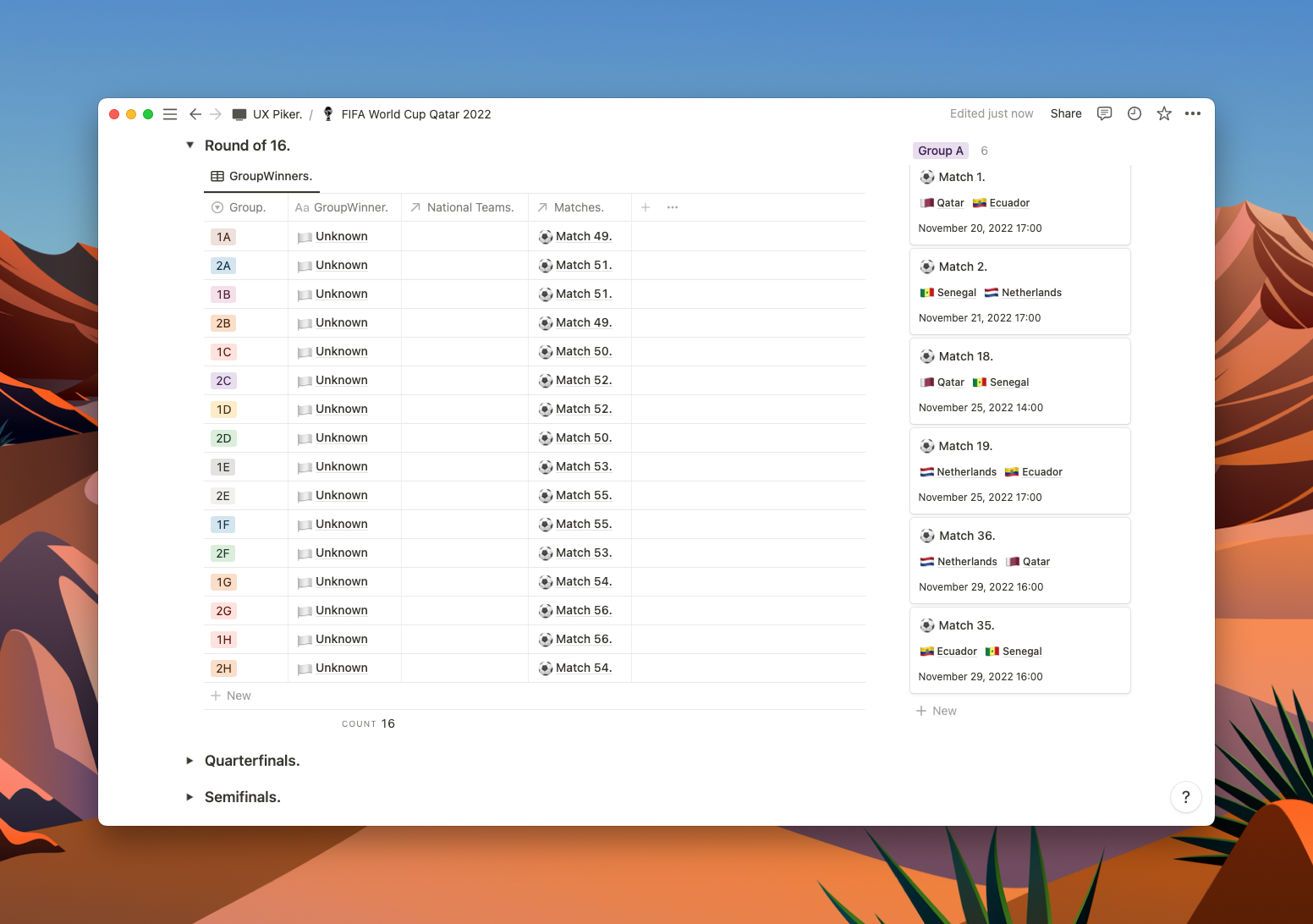Image resolution: width=1313 pixels, height=924 pixels.
Task: Click Unknown in the 2B row
Action: point(342,322)
